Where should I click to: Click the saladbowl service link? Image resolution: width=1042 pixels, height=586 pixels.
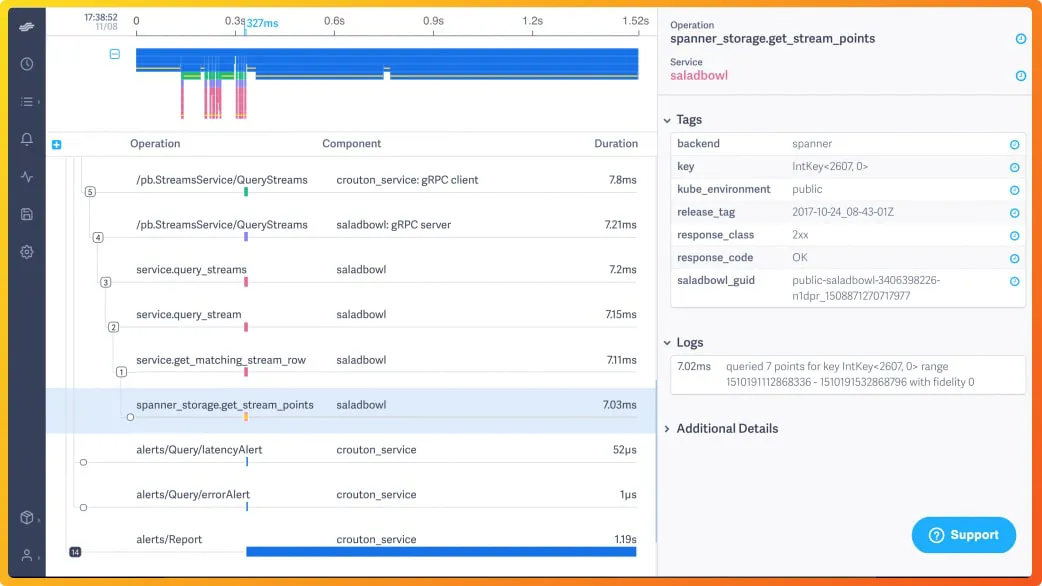[x=698, y=76]
